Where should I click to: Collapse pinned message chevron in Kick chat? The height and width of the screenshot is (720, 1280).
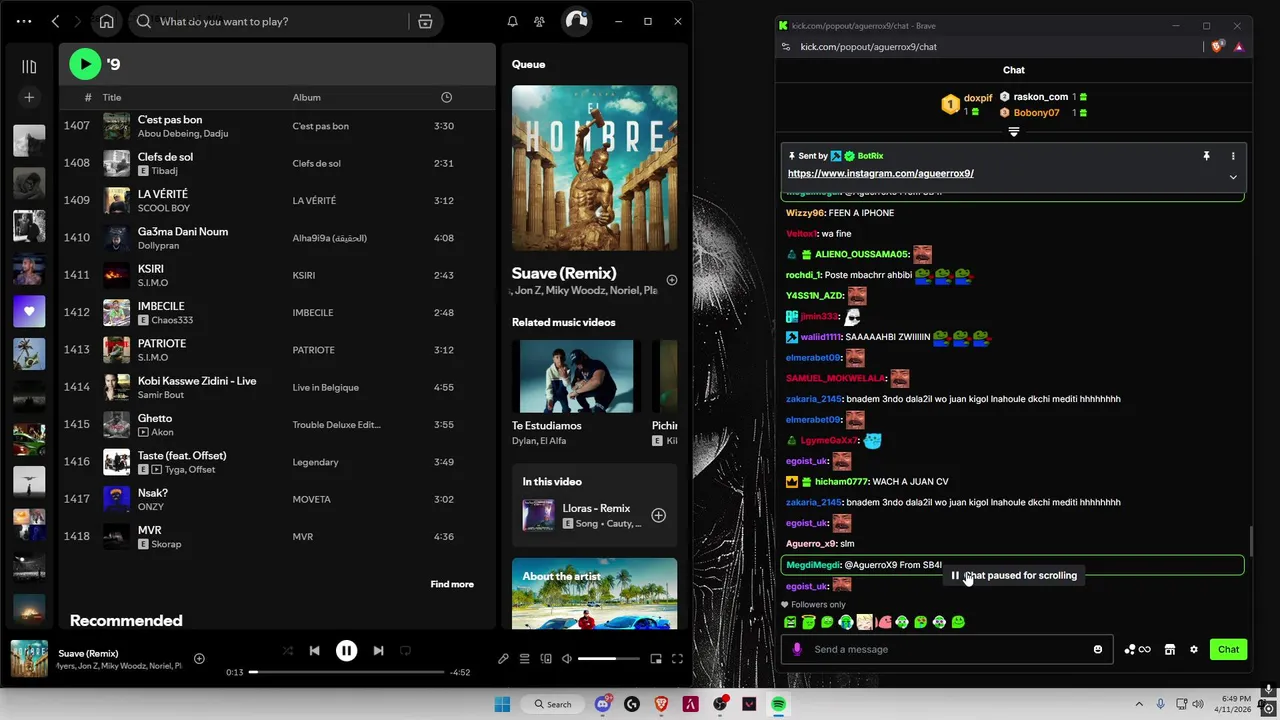coord(1233,177)
